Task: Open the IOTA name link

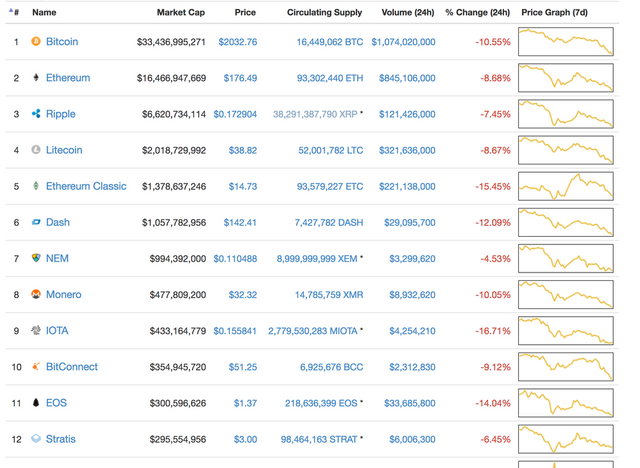Action: (x=57, y=330)
